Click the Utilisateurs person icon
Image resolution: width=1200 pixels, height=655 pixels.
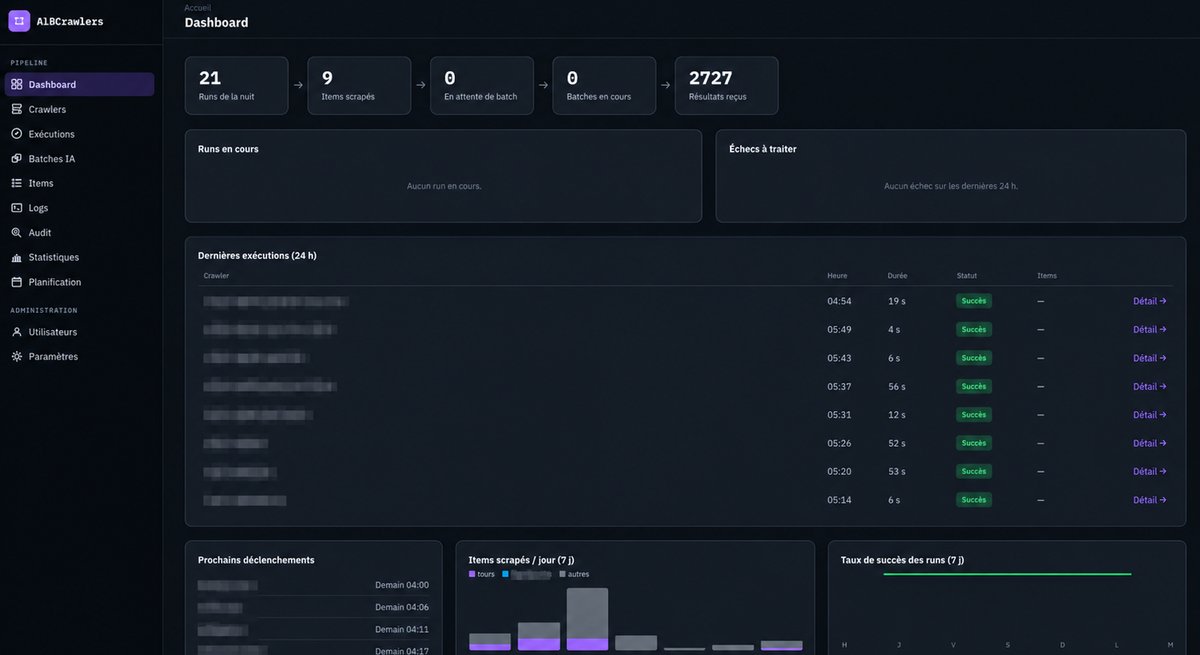coord(17,332)
